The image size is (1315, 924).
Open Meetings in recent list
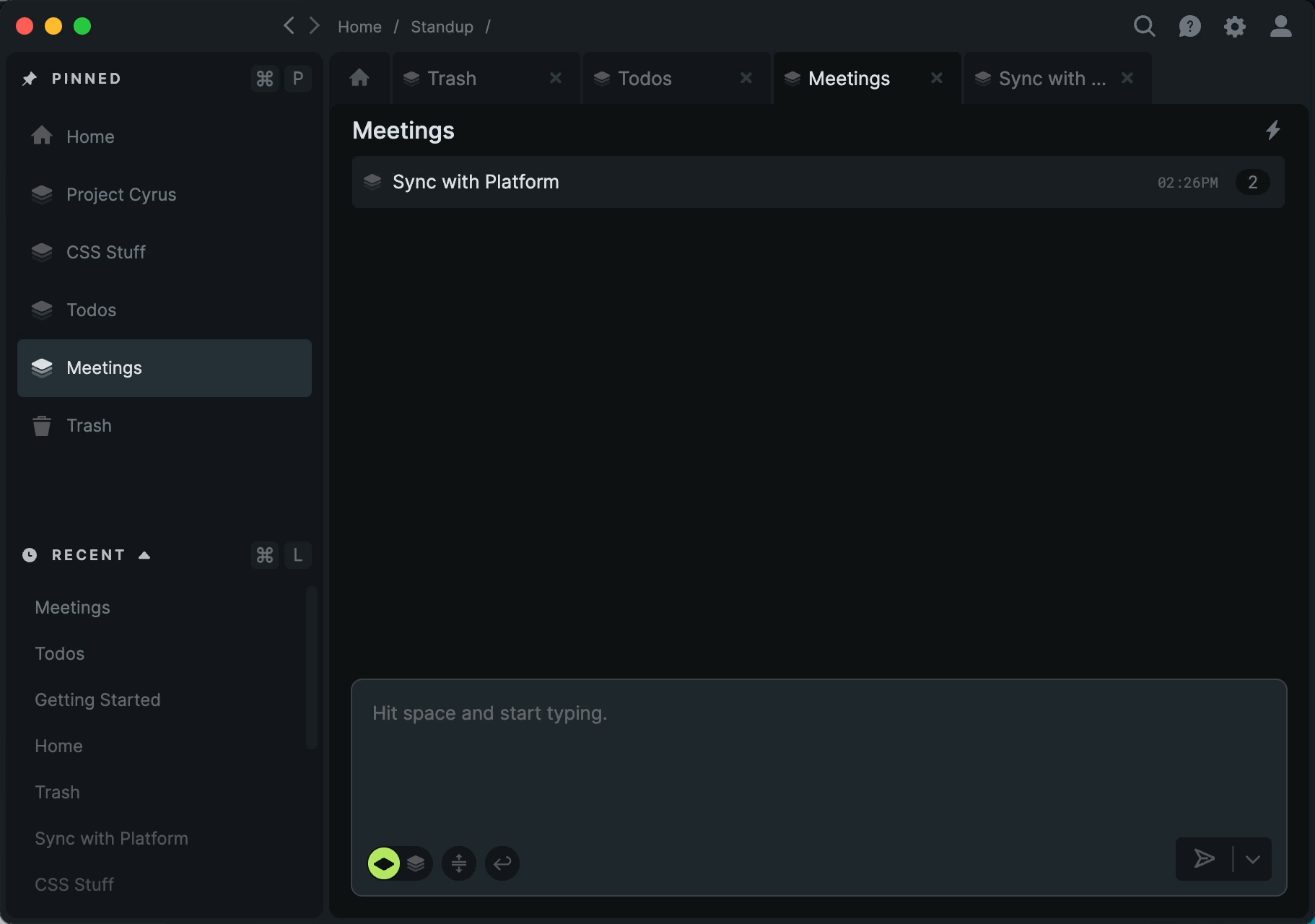point(72,607)
